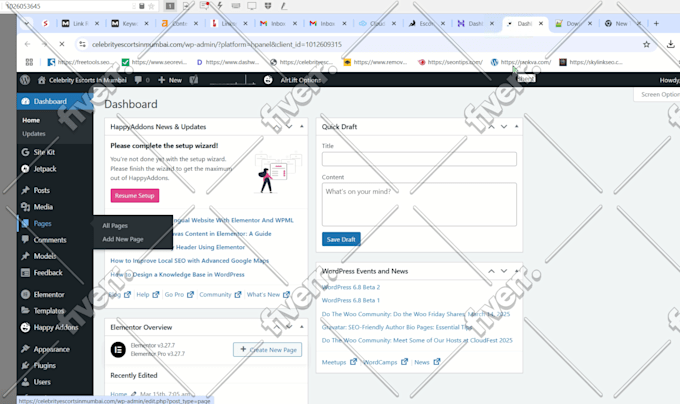
Task: Open Happy Addons in sidebar
Action: (55, 327)
